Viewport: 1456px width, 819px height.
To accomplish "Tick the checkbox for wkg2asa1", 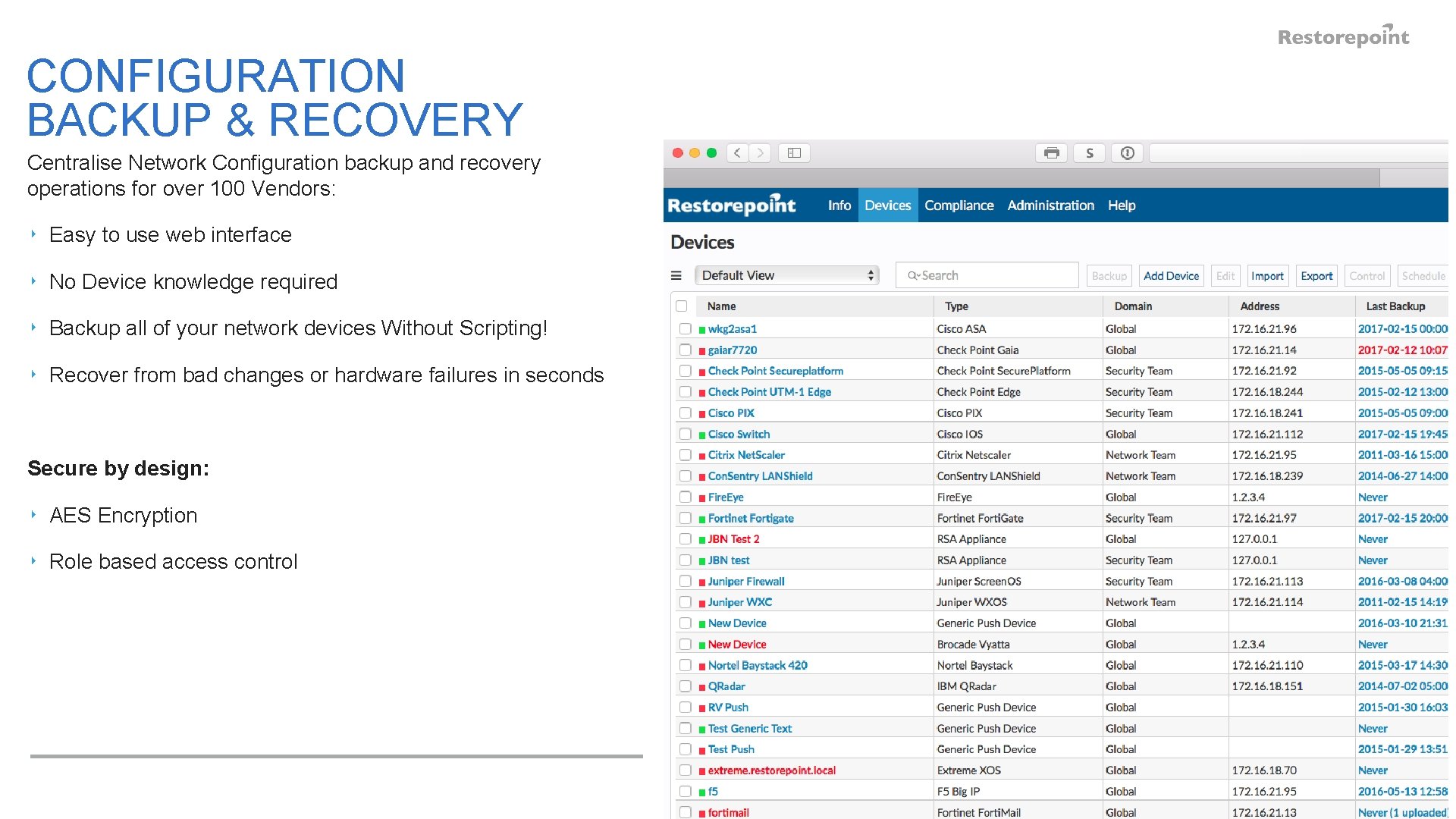I will (686, 329).
